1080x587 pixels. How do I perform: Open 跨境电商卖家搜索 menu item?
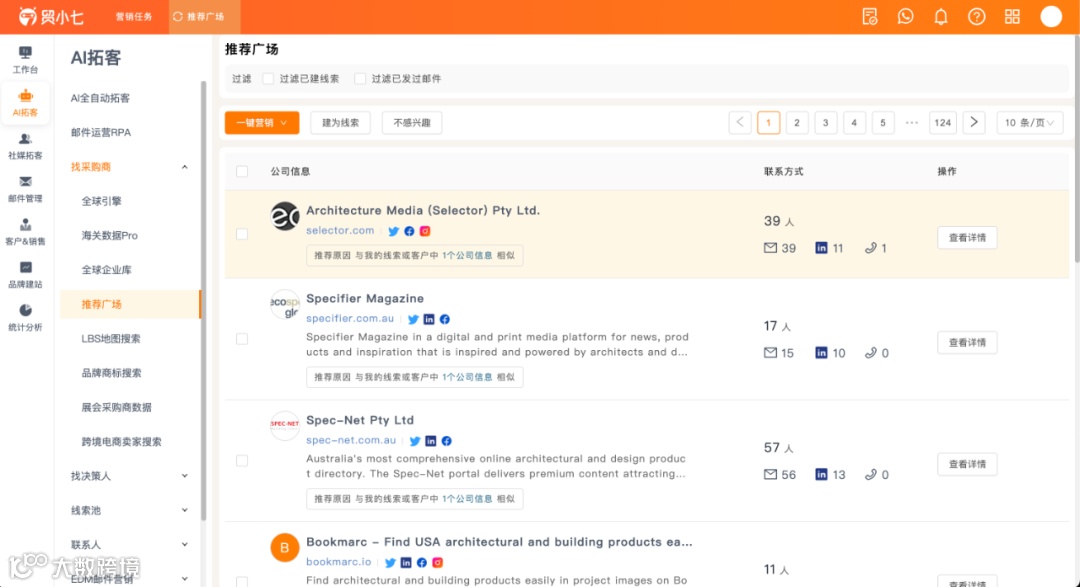(121, 442)
